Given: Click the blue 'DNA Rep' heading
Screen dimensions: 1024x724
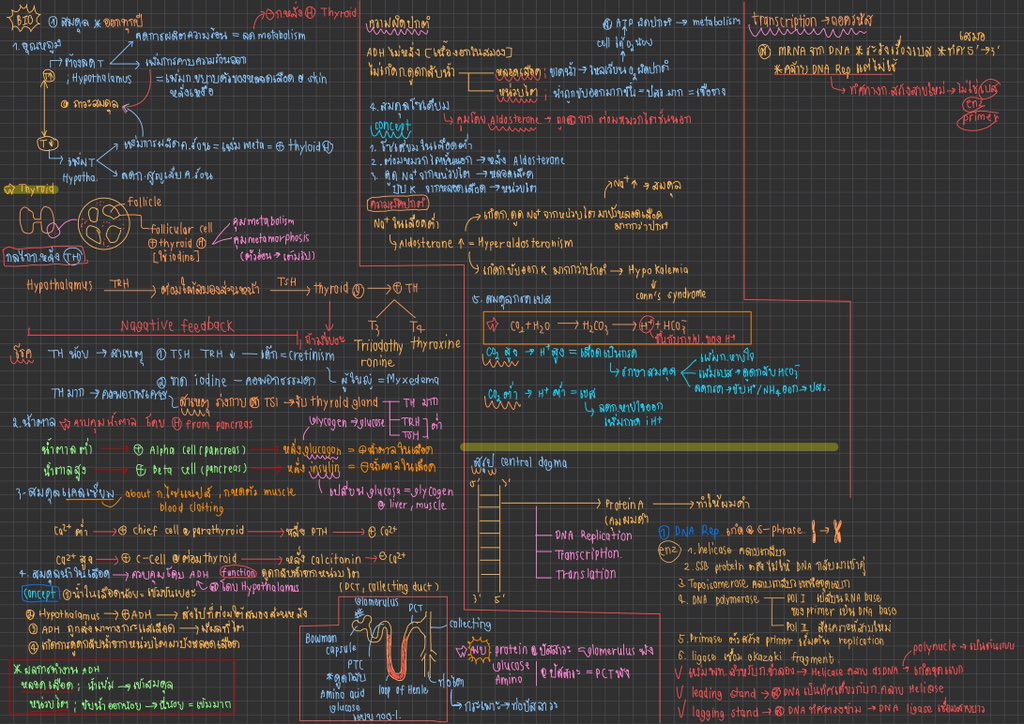Looking at the screenshot, I should (696, 531).
